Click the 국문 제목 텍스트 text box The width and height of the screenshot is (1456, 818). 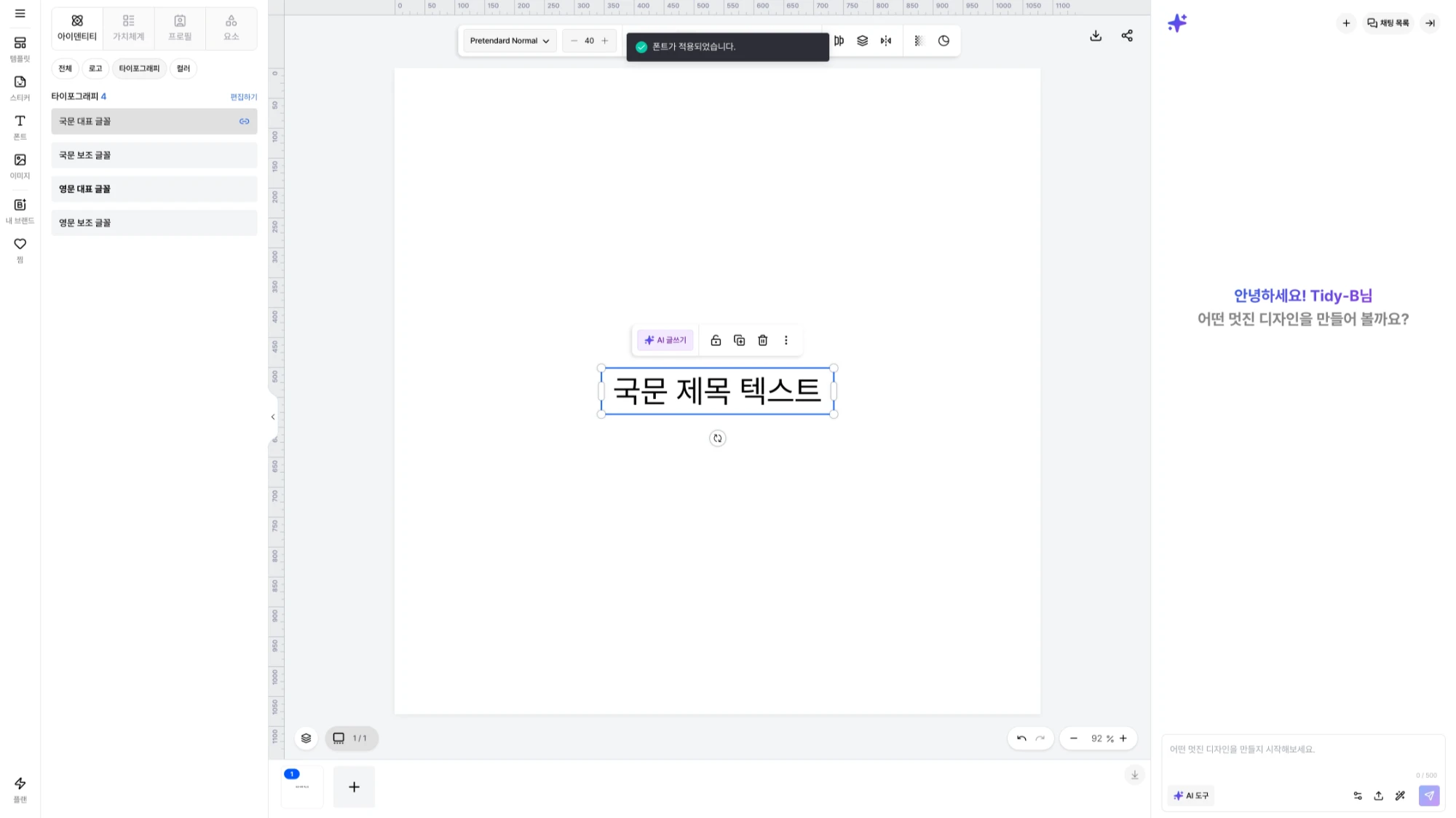tap(717, 391)
